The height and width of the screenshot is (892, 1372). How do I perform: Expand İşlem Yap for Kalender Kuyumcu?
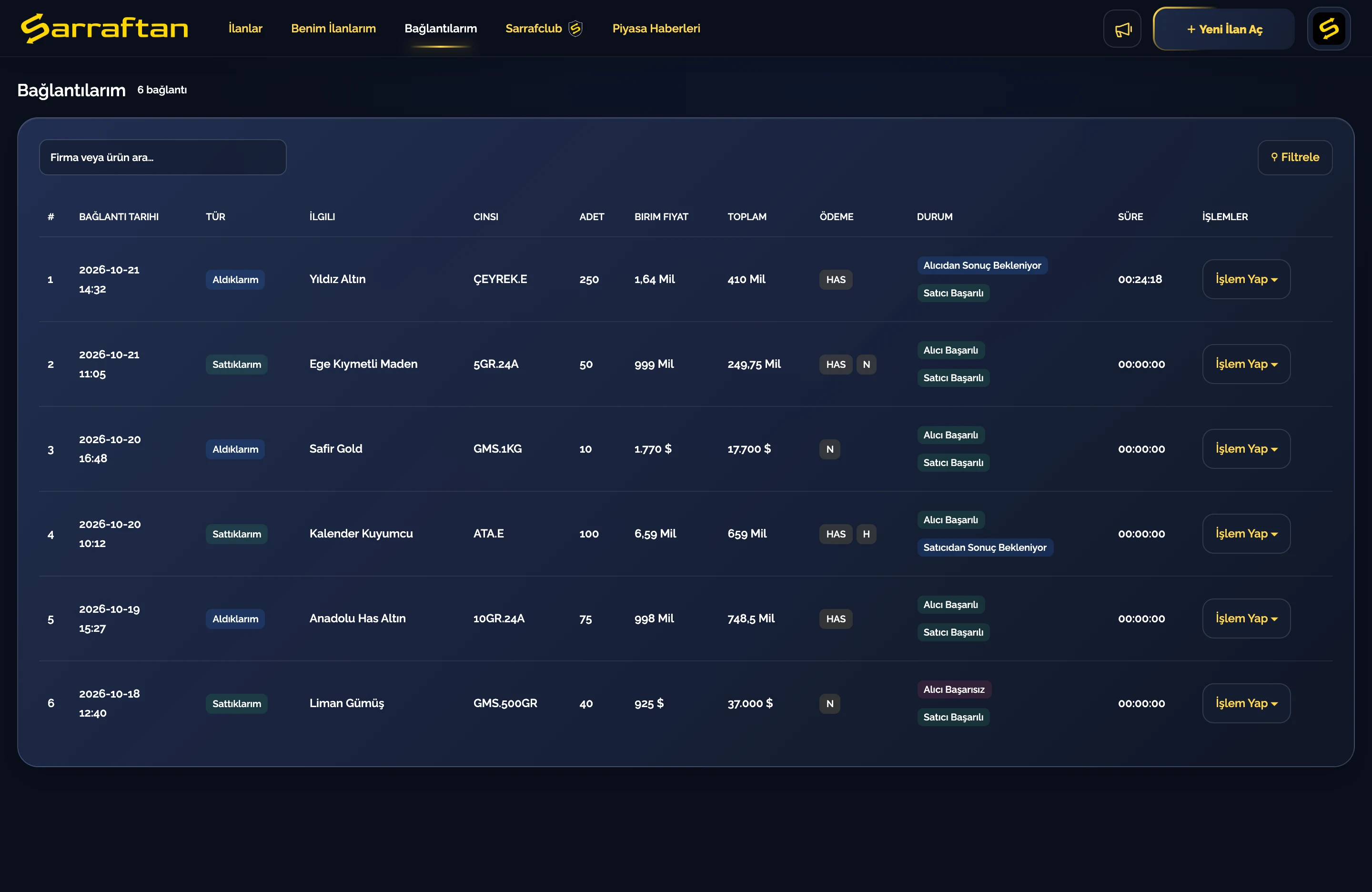tap(1246, 533)
